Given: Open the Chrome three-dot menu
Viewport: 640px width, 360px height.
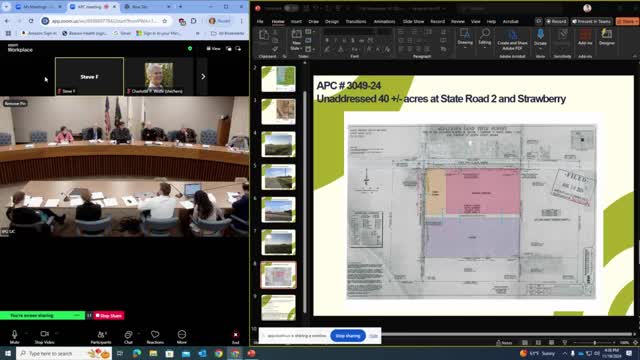Looking at the screenshot, I should coord(242,21).
